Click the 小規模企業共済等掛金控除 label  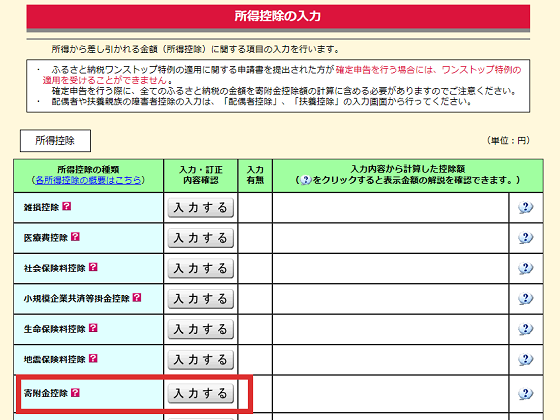(76, 299)
